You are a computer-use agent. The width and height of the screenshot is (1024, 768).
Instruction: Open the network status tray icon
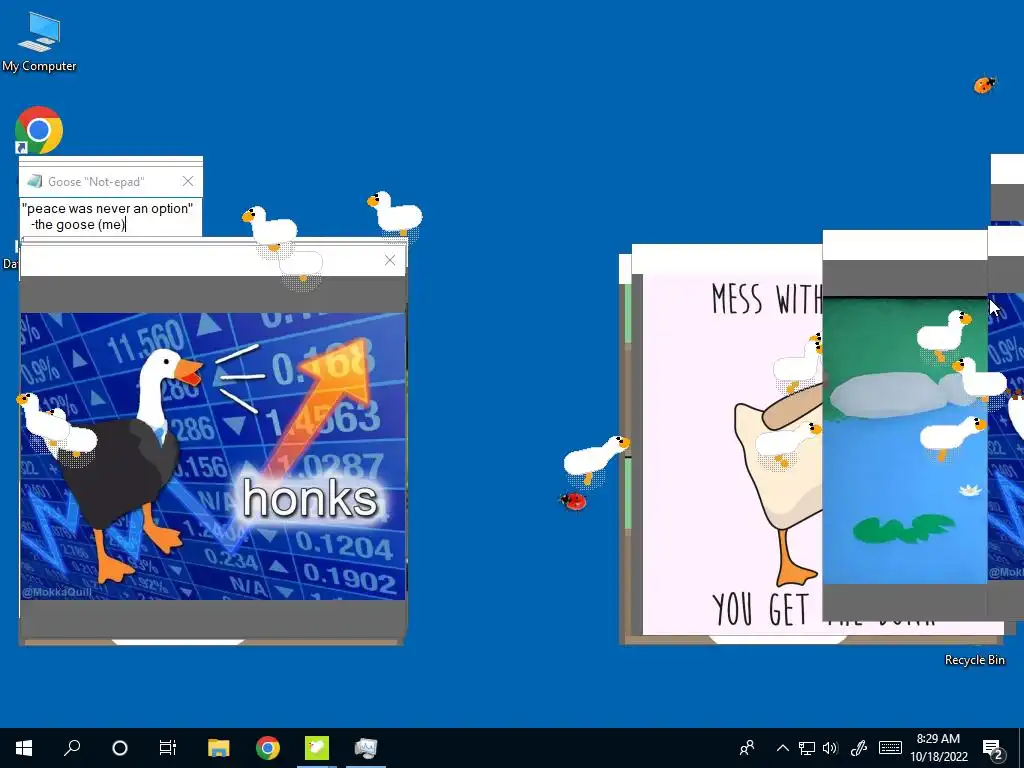click(x=807, y=748)
